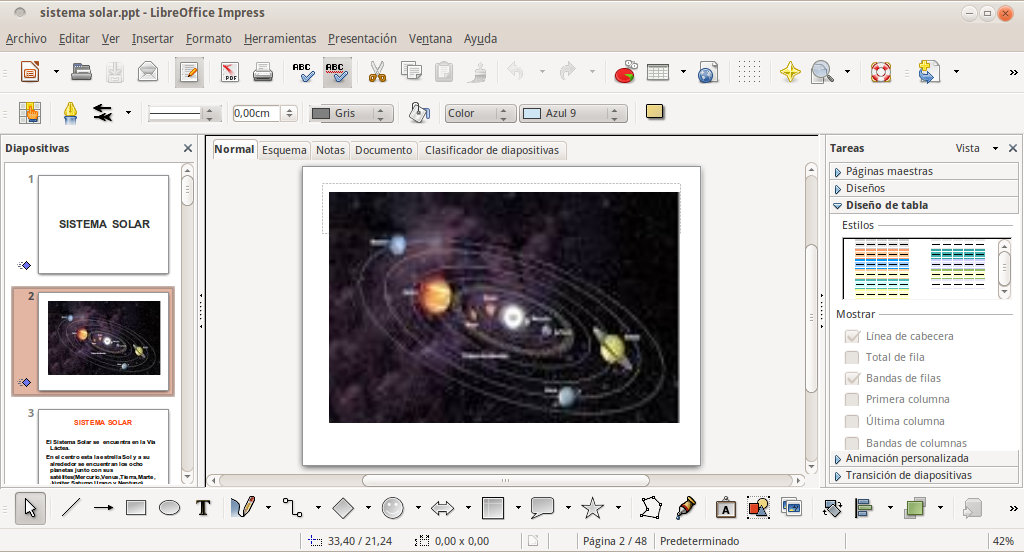Select slide 1 thumbnail SISTEMA SOLAR
Image resolution: width=1024 pixels, height=552 pixels.
click(103, 225)
